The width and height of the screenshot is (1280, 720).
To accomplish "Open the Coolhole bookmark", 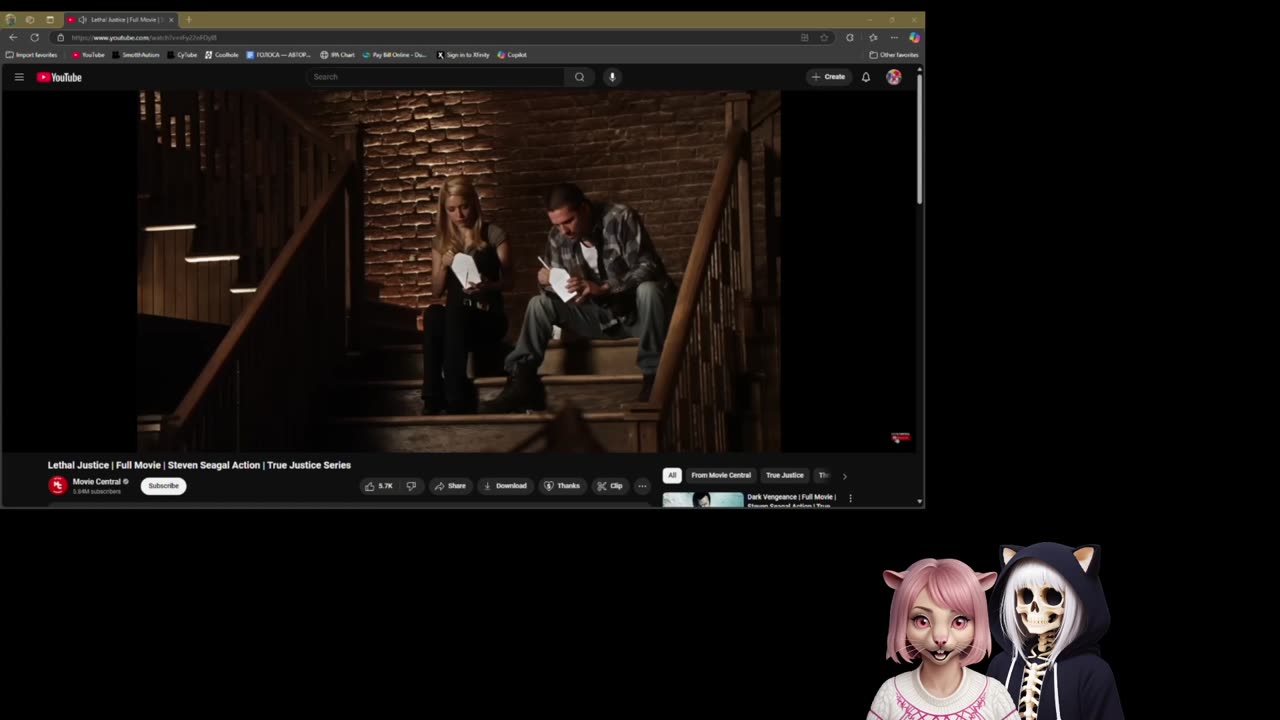I will [222, 55].
